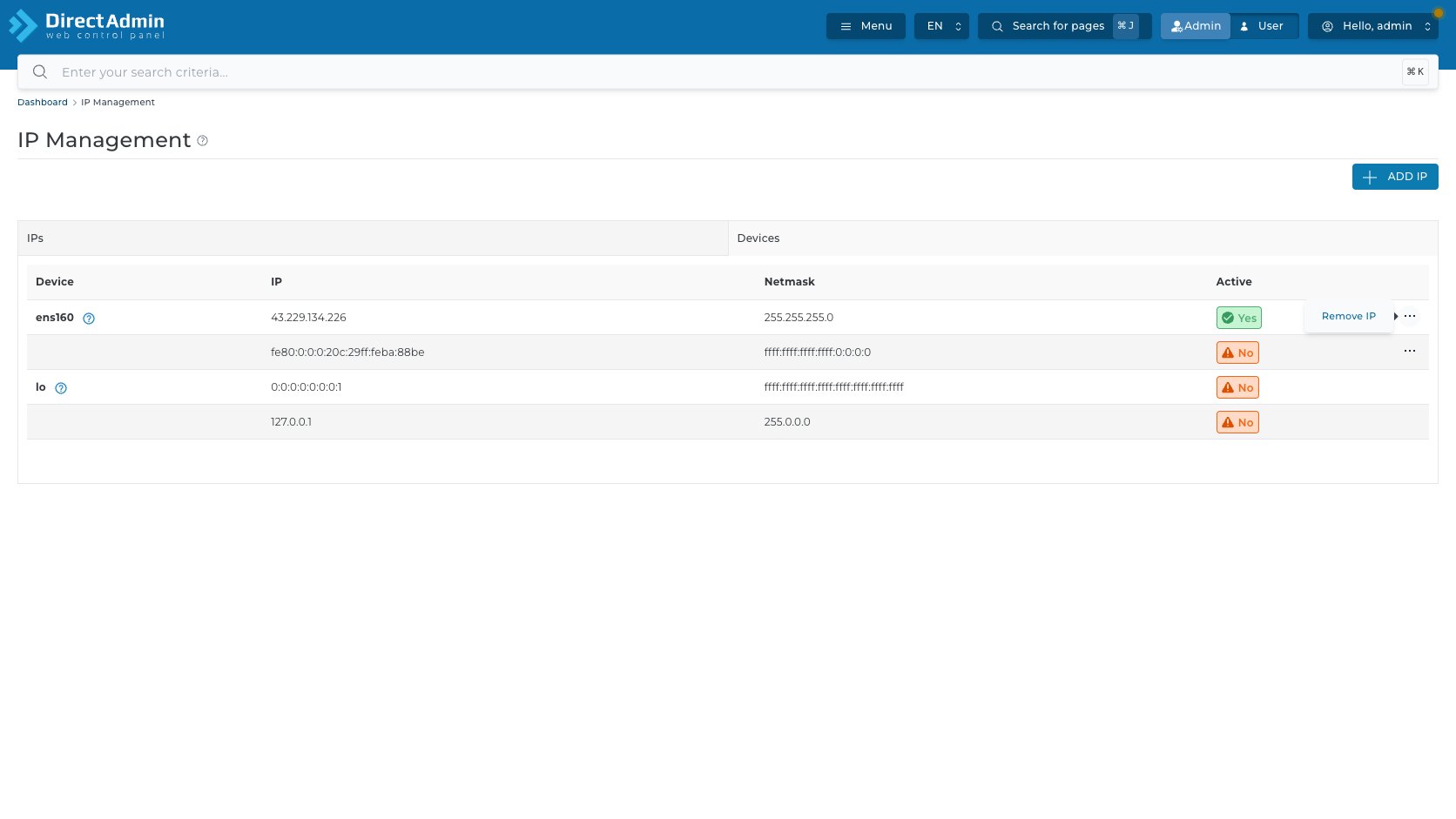The width and height of the screenshot is (1456, 819).
Task: Focus the search criteria input field
Action: coord(727,72)
